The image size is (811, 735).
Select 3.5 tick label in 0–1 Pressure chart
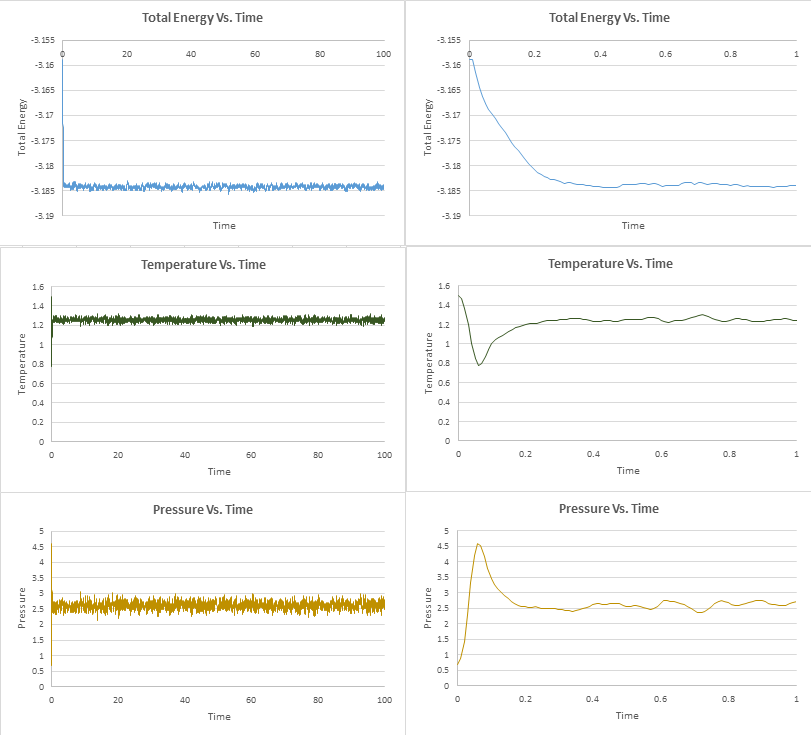(x=443, y=577)
